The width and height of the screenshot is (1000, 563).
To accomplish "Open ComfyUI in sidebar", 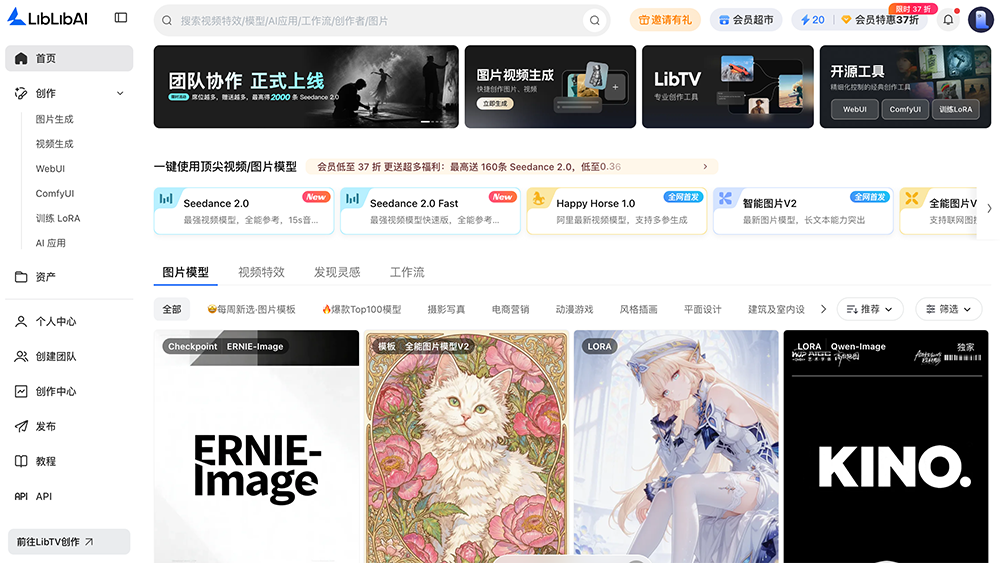I will tap(54, 193).
